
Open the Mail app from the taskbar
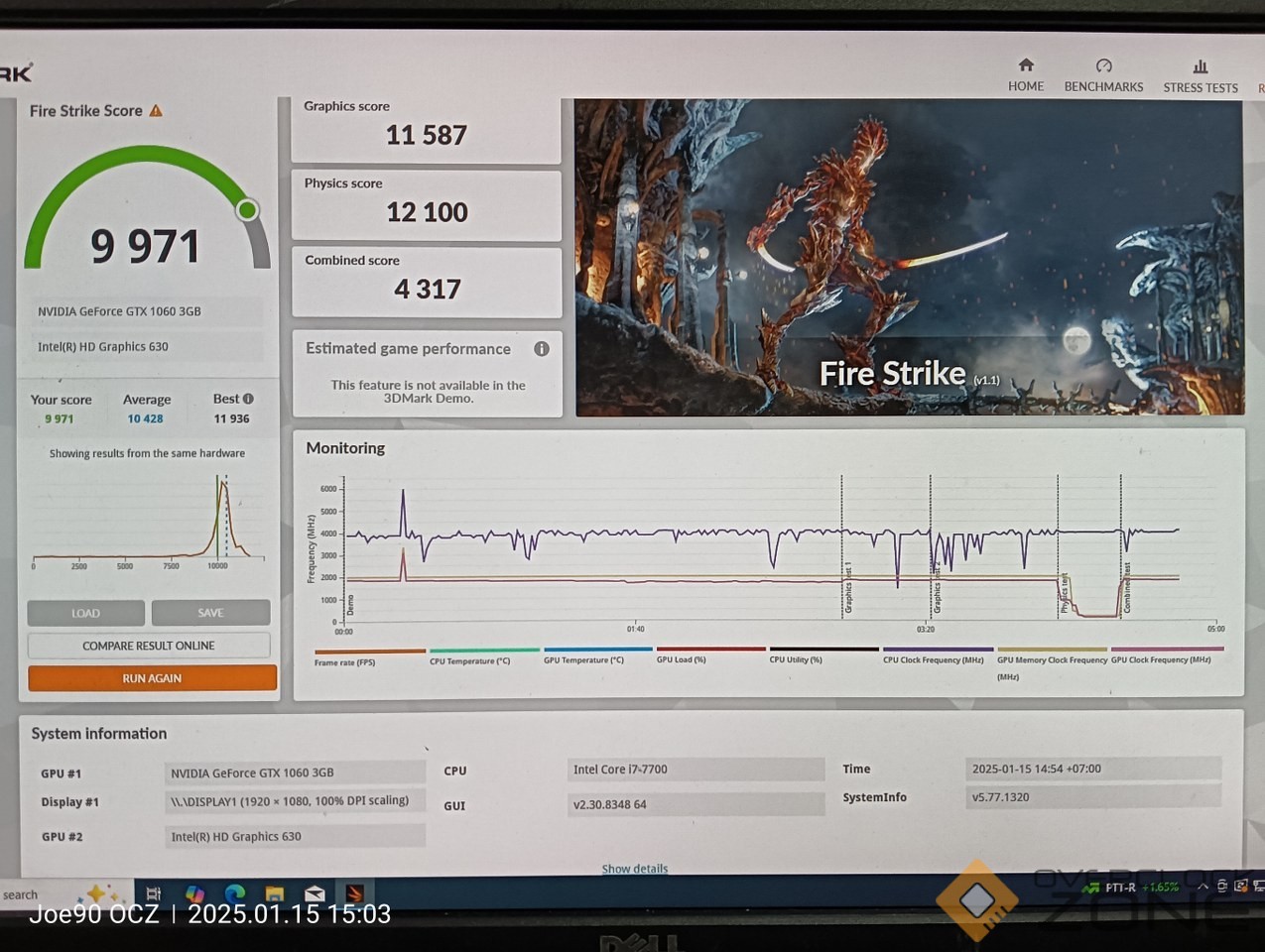tap(315, 893)
